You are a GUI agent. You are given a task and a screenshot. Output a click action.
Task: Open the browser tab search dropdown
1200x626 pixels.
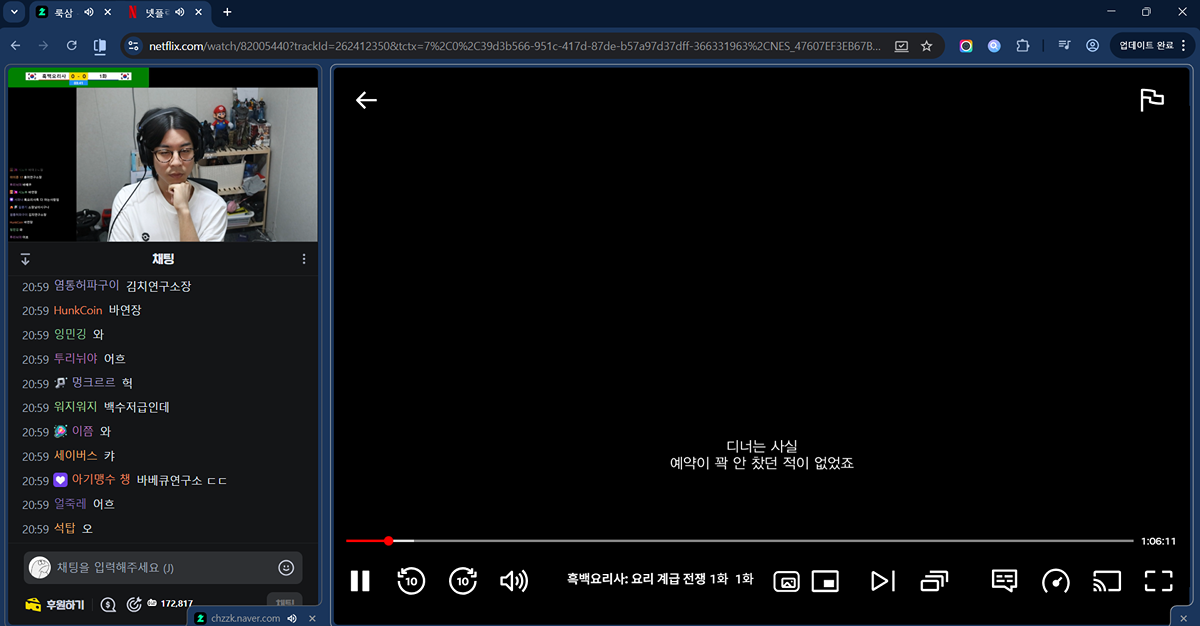pos(14,12)
